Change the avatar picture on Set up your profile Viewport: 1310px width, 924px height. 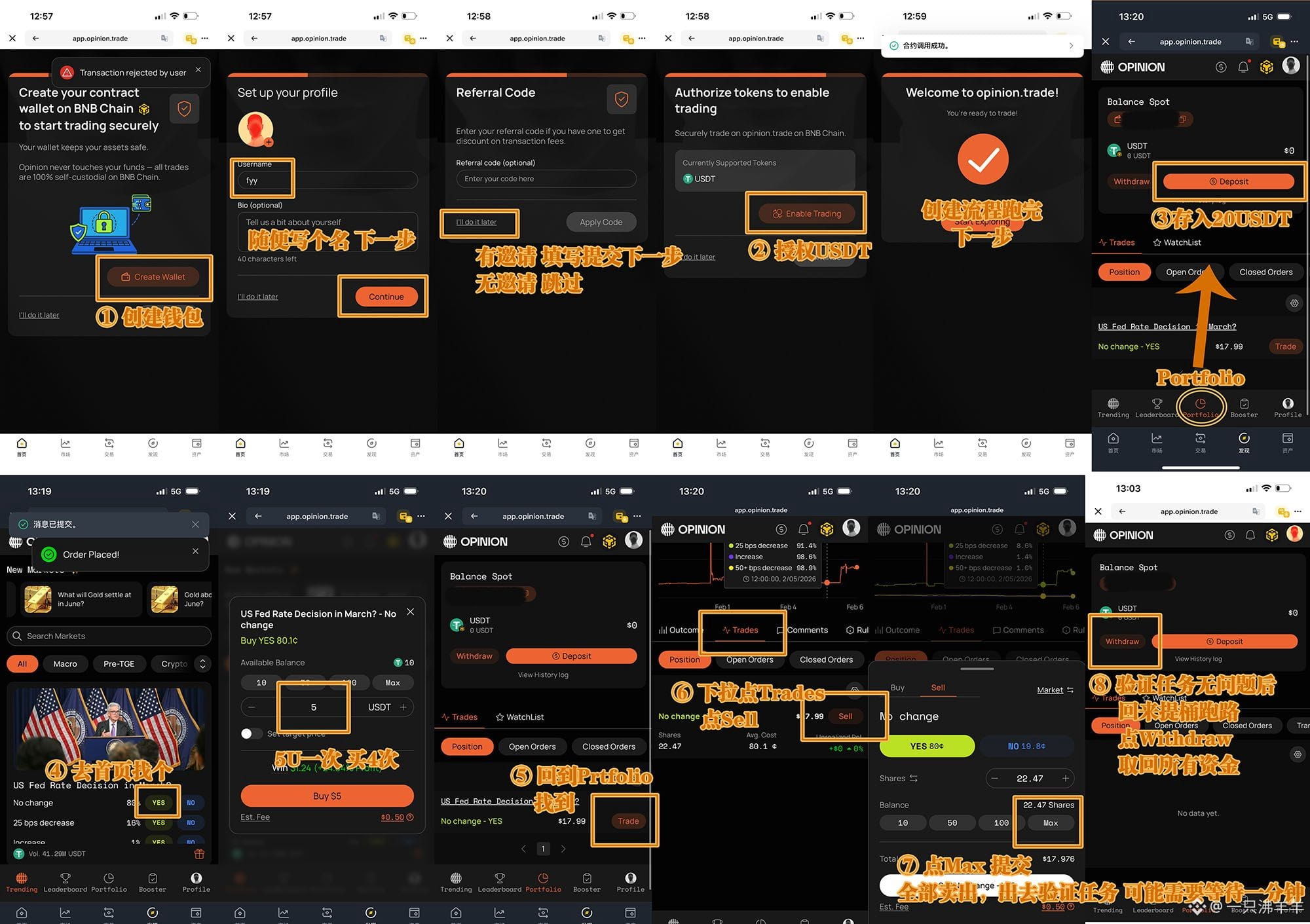(x=255, y=129)
